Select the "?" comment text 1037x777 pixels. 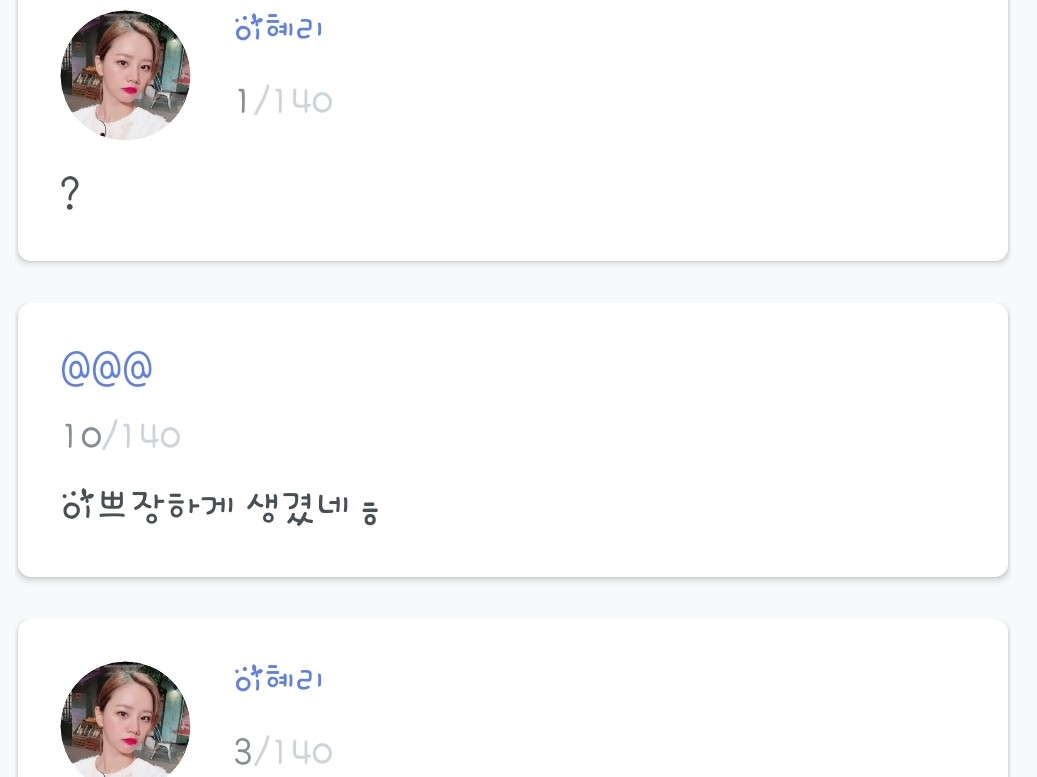click(70, 193)
